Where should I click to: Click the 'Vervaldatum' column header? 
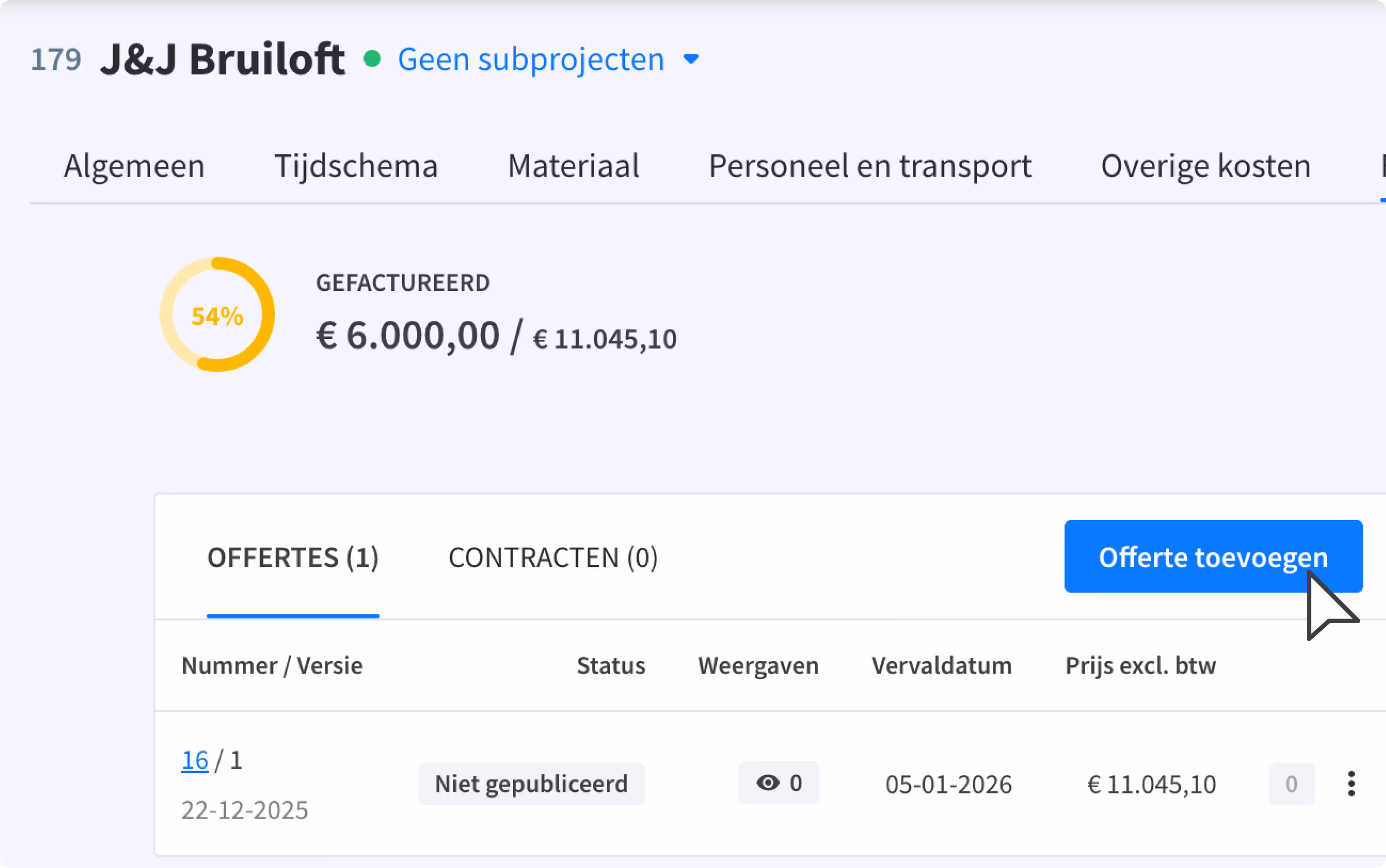942,665
